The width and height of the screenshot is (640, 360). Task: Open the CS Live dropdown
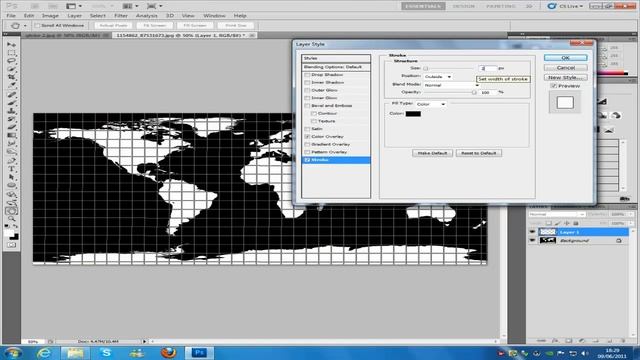[x=566, y=6]
